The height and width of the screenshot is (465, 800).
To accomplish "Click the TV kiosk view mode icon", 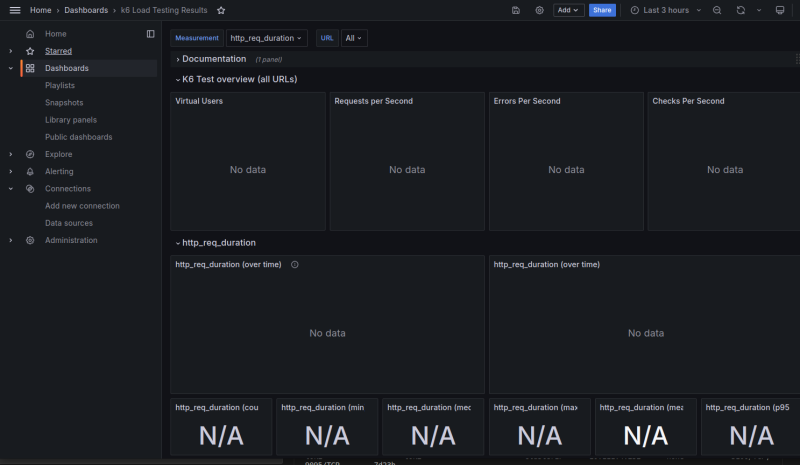I will [780, 10].
